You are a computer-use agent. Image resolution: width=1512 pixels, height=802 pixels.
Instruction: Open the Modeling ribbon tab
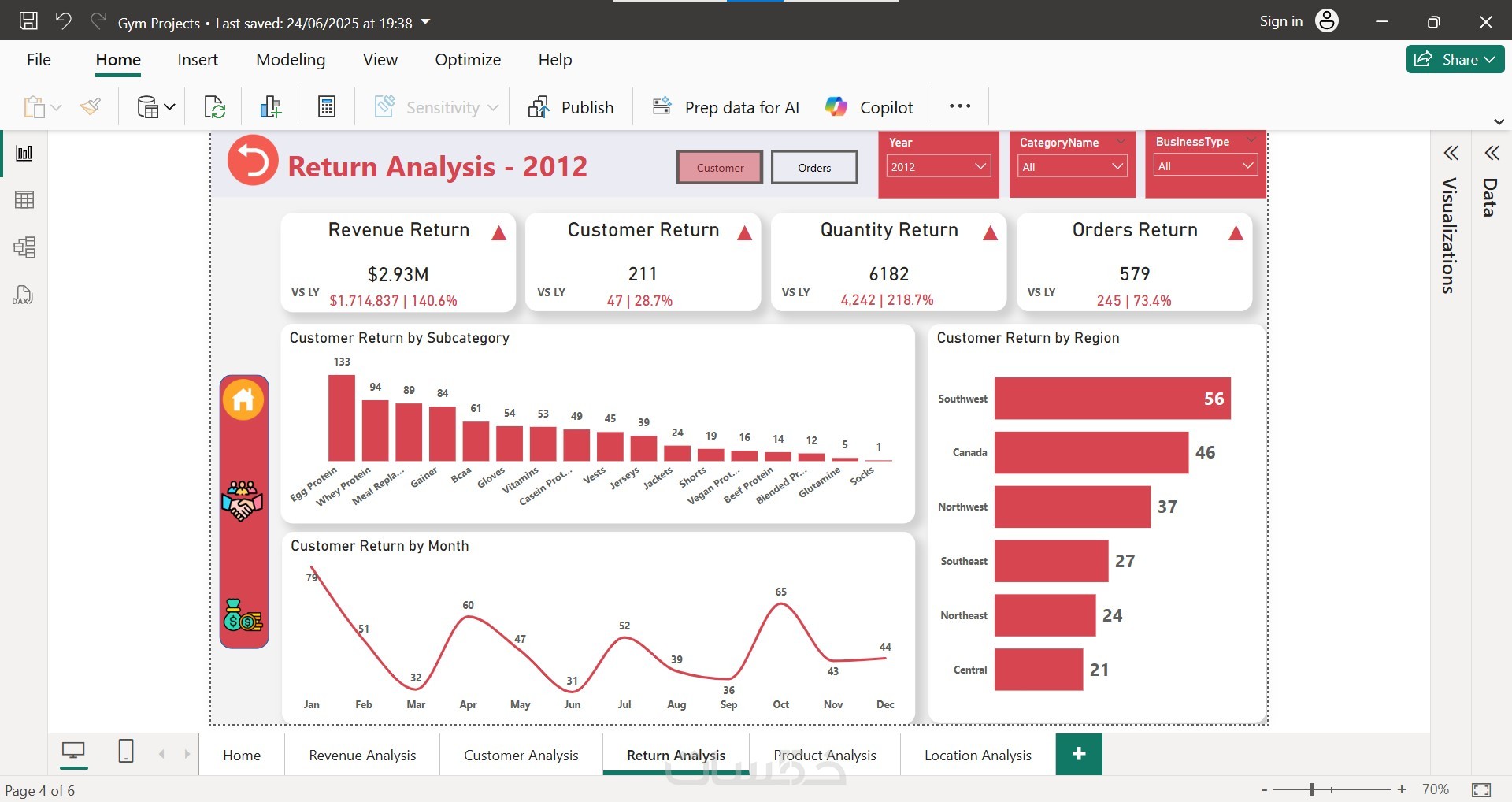pos(291,60)
